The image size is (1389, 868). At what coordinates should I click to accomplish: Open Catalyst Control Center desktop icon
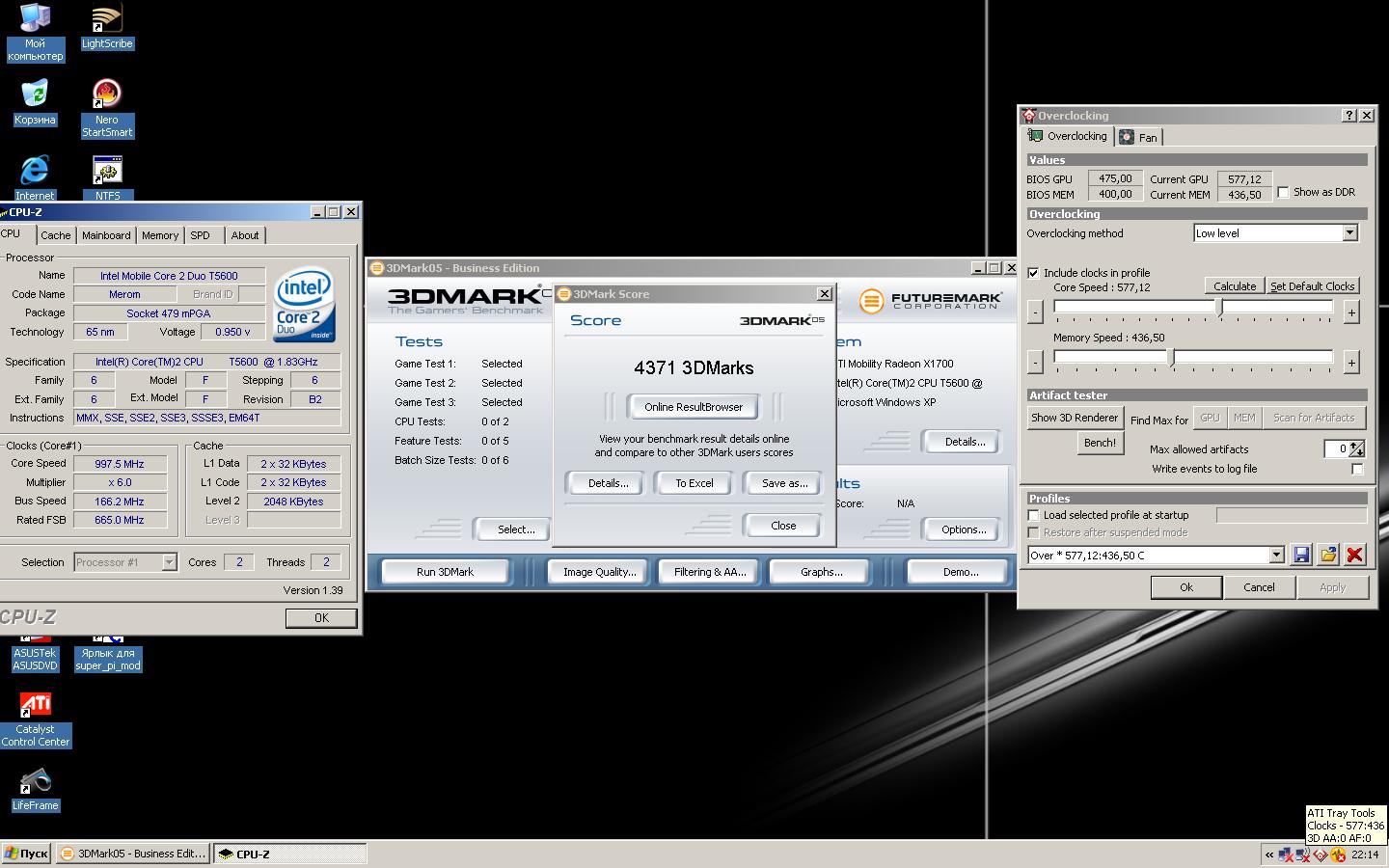(35, 719)
